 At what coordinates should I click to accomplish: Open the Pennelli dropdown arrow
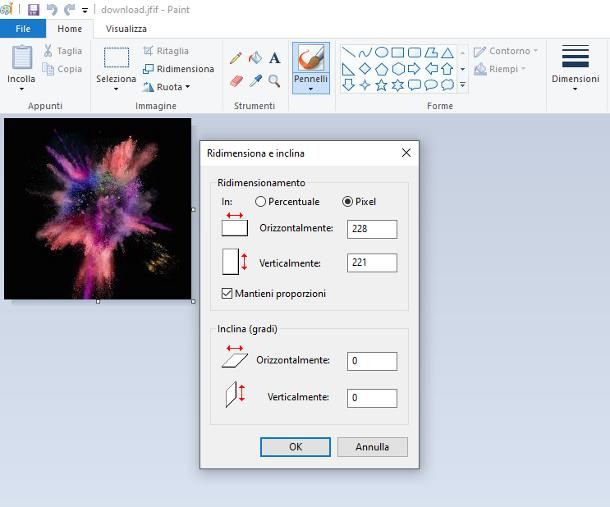[x=311, y=89]
